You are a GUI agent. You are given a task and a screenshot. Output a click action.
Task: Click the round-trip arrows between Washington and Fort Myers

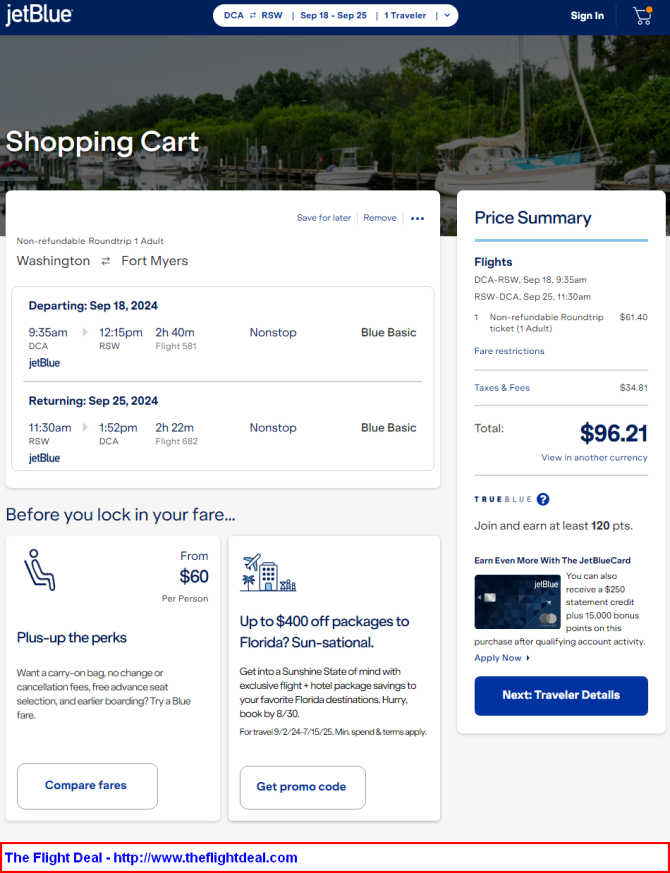click(106, 261)
